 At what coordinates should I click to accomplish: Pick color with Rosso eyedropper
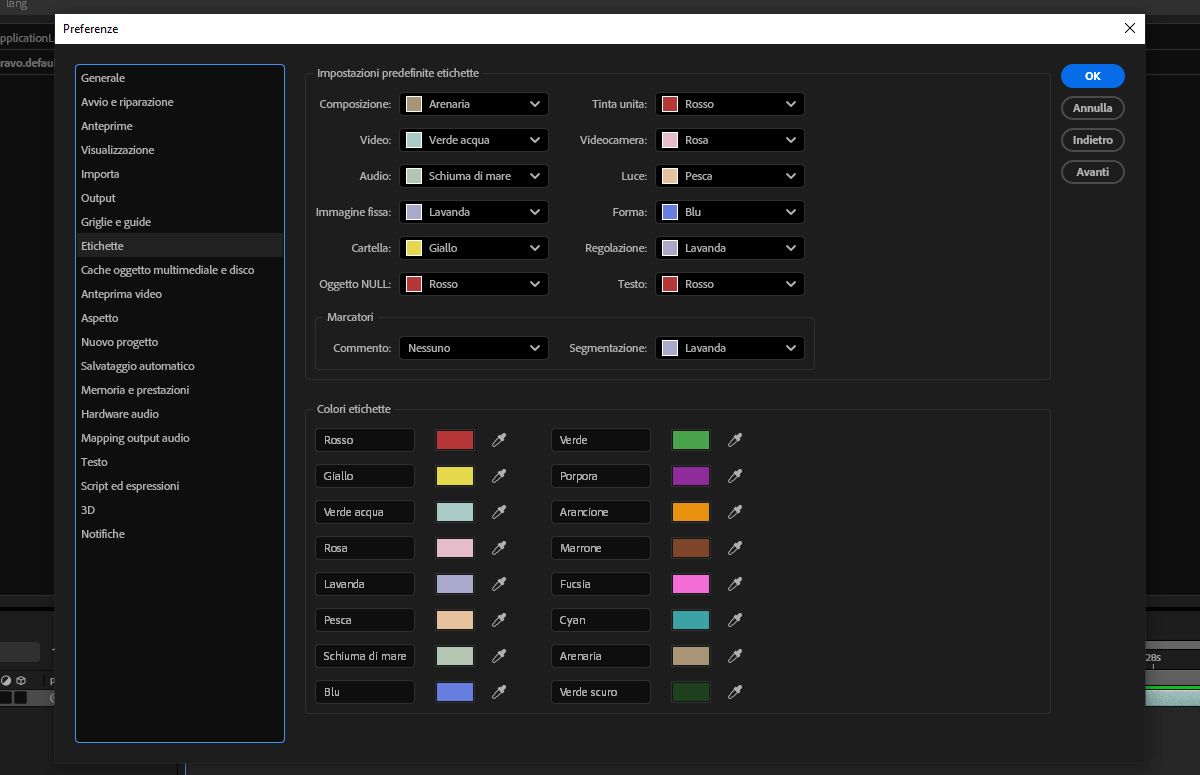pos(499,440)
